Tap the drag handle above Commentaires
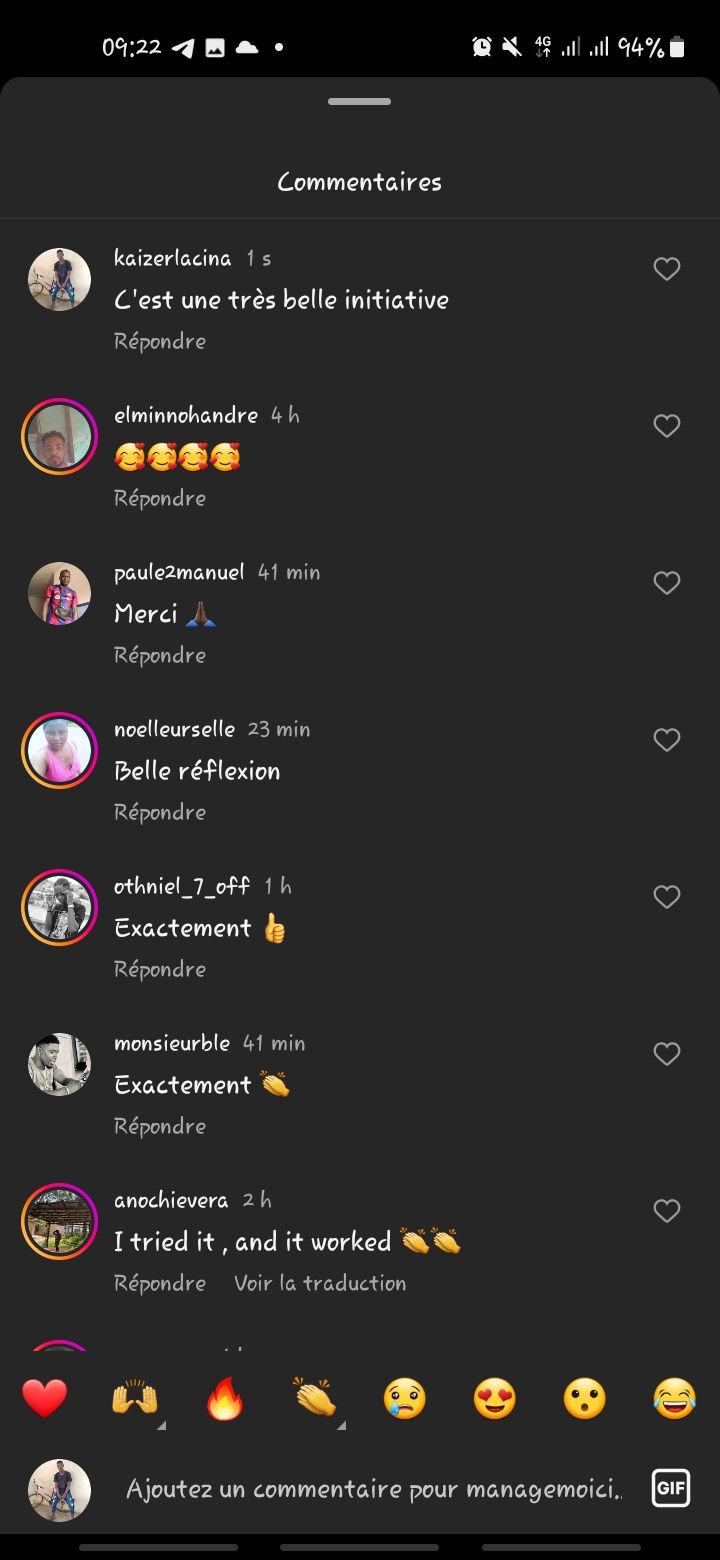The width and height of the screenshot is (720, 1560). point(359,101)
